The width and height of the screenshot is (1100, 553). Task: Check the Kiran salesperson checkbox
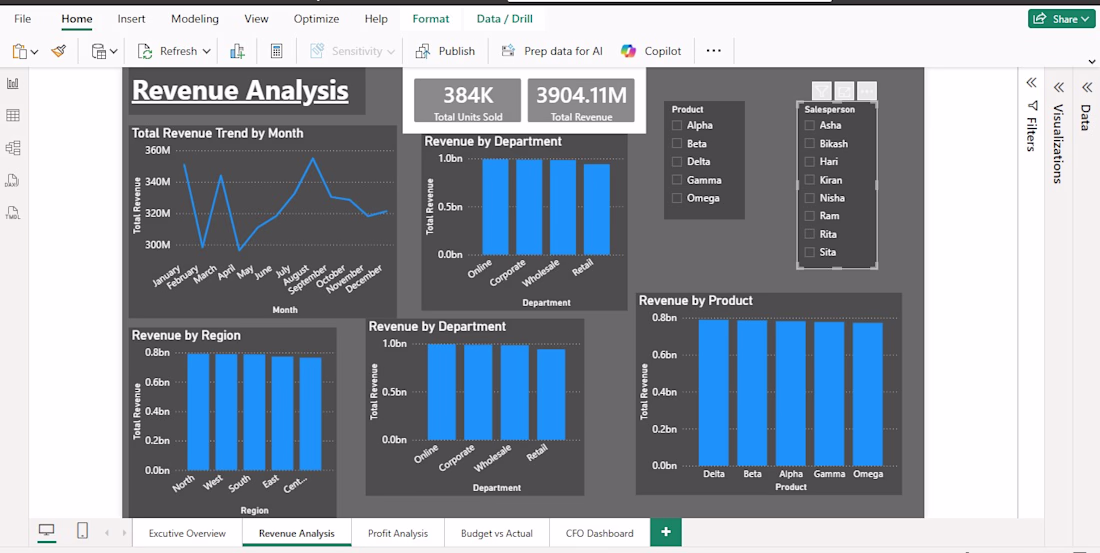[x=810, y=180]
